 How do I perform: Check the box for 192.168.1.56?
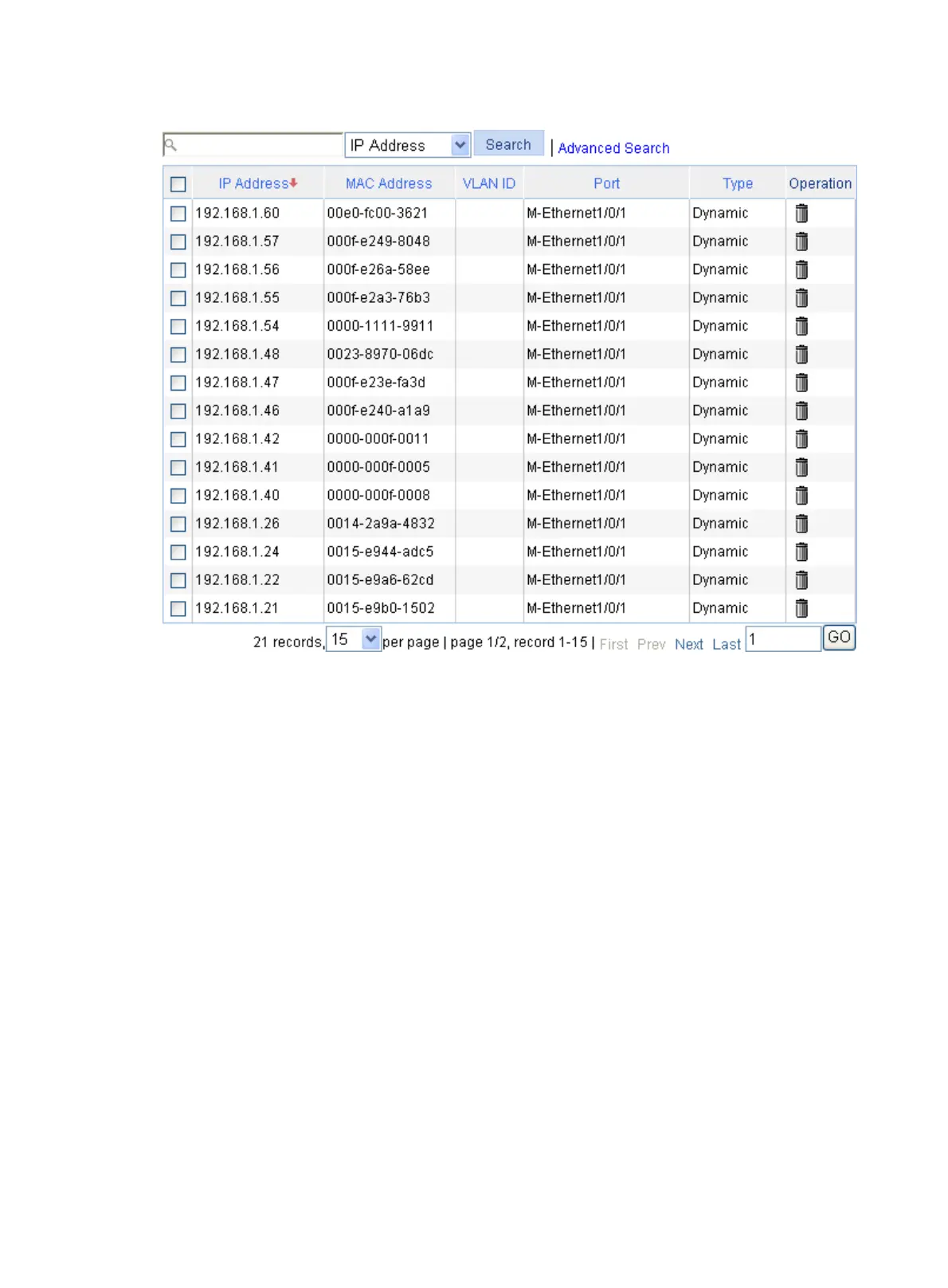click(x=178, y=270)
